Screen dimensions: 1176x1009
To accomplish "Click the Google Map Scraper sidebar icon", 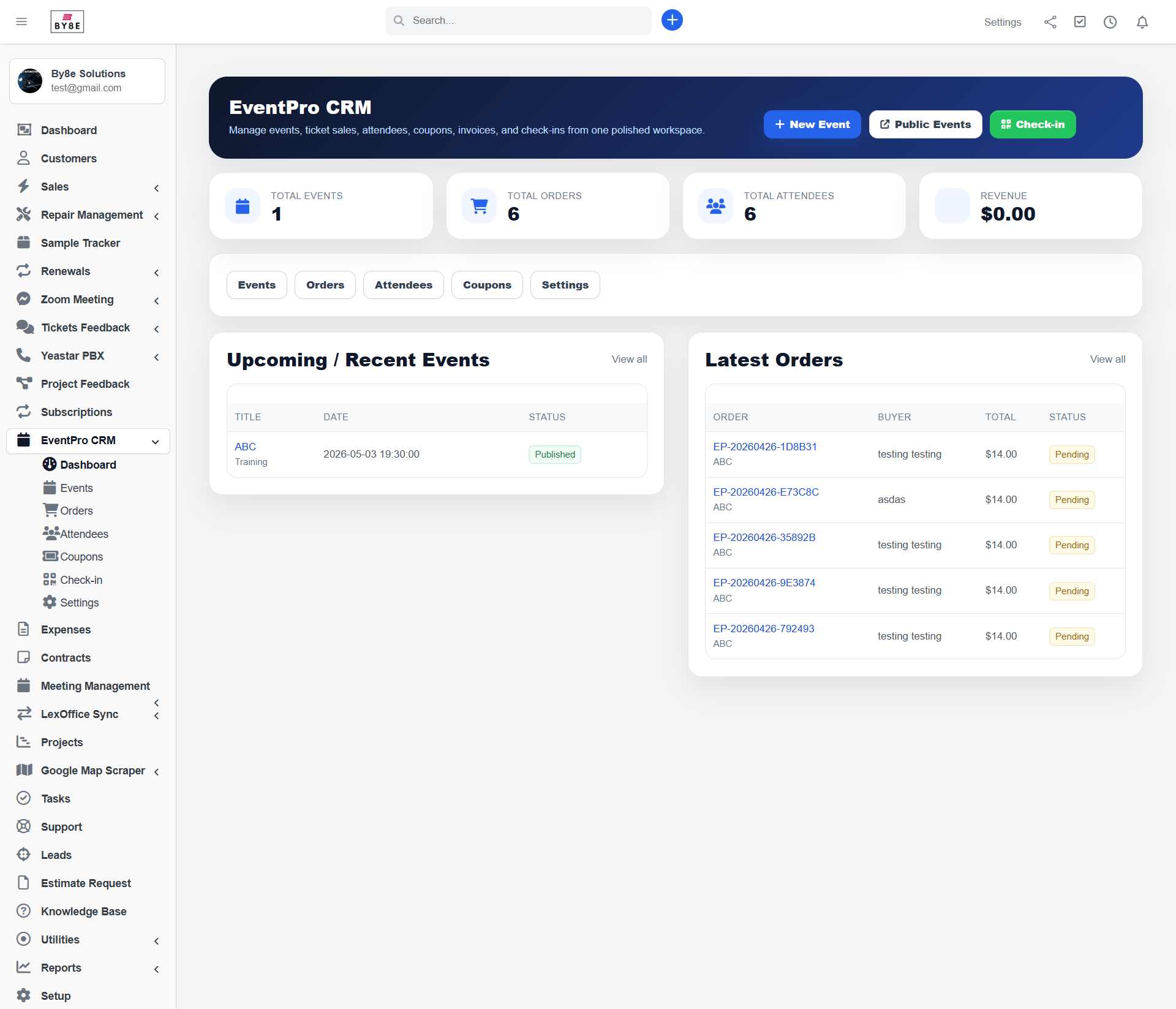I will coord(23,770).
